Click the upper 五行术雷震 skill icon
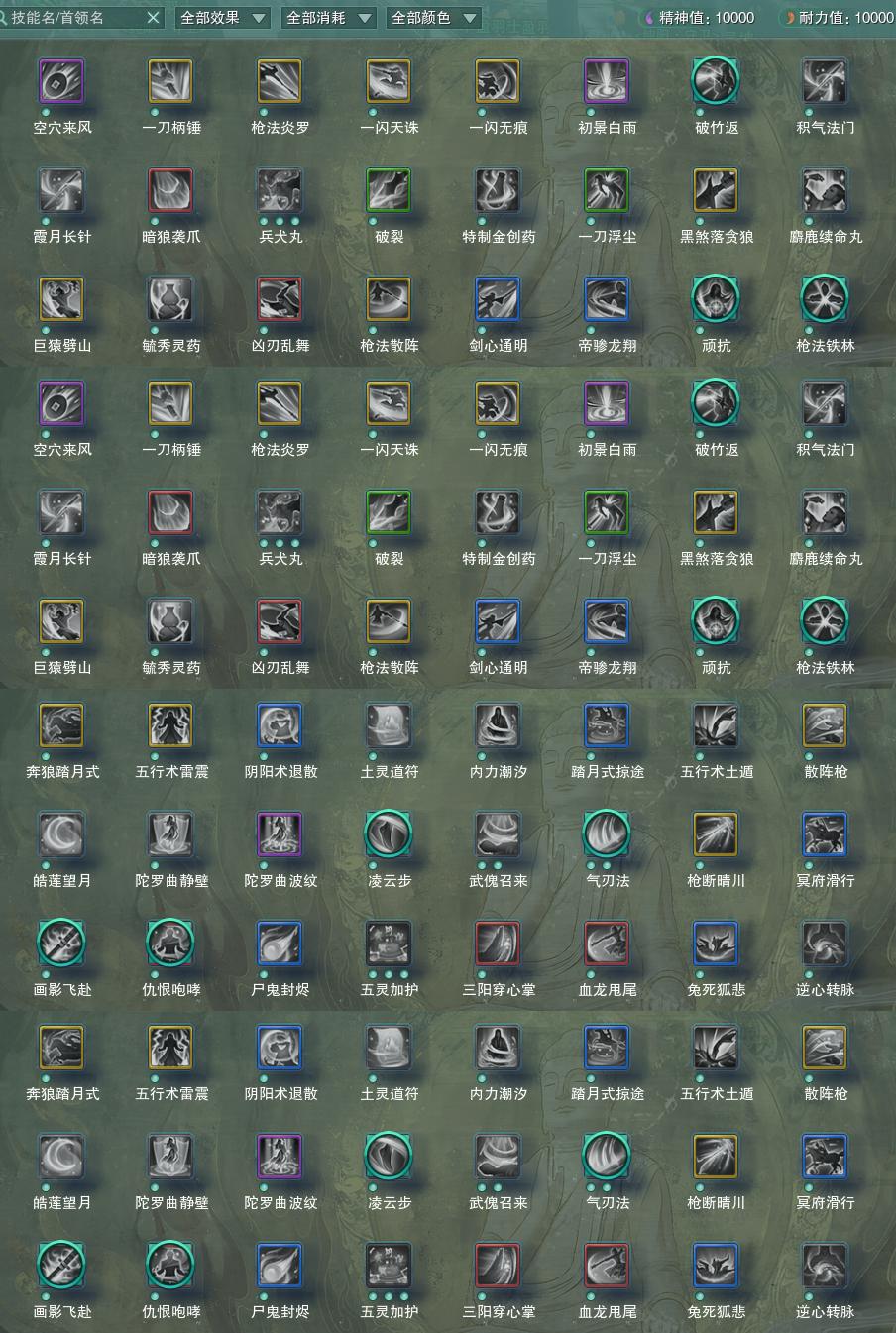Screen dimensions: 896x1333 tap(170, 725)
